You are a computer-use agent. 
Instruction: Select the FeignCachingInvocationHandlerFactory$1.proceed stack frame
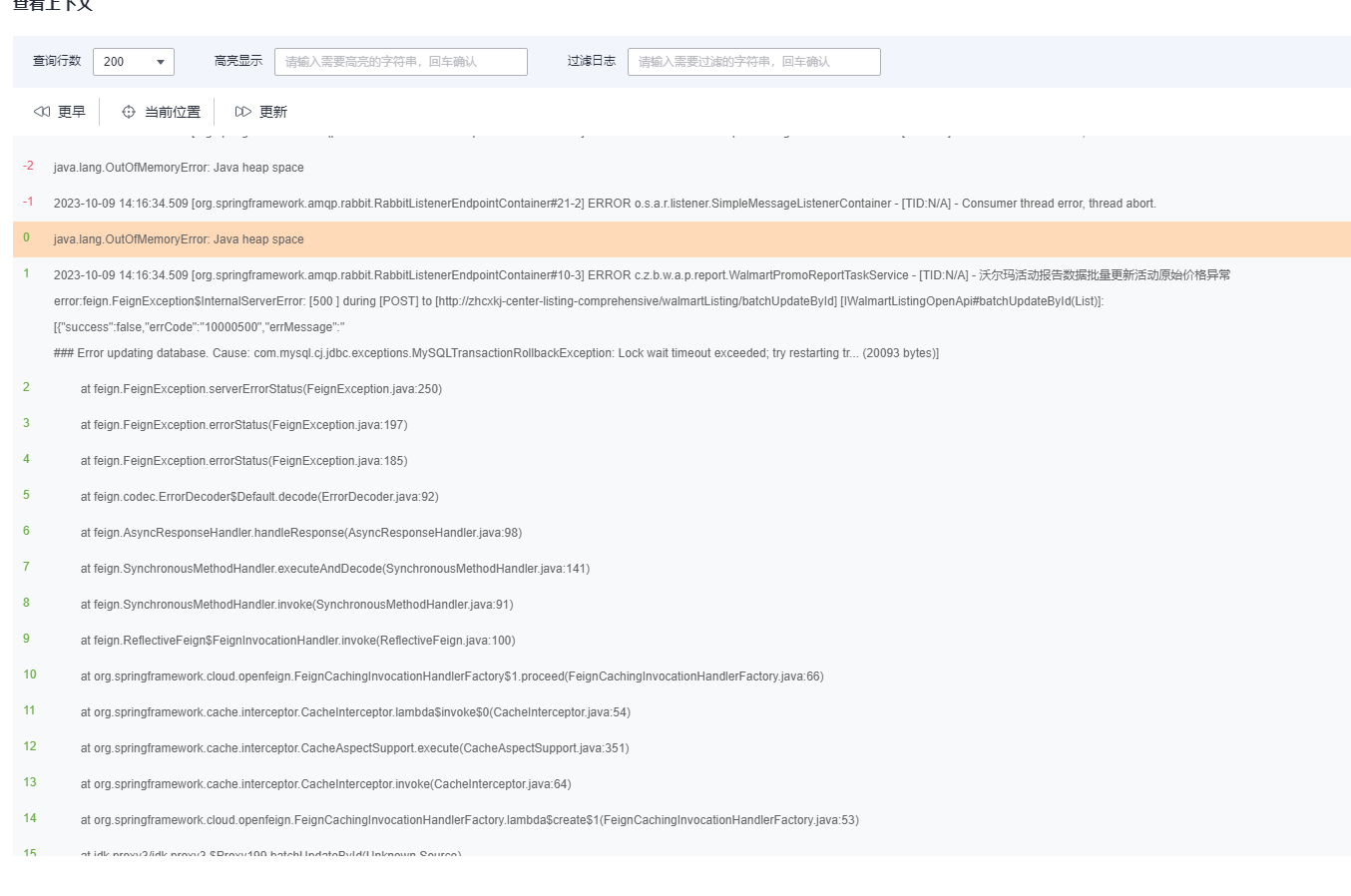tap(452, 676)
